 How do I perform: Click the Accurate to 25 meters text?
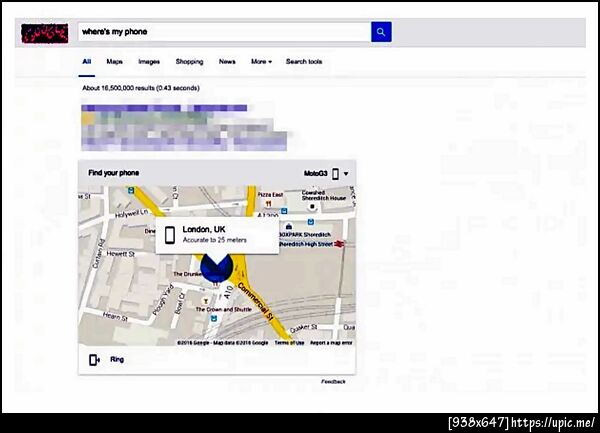215,240
